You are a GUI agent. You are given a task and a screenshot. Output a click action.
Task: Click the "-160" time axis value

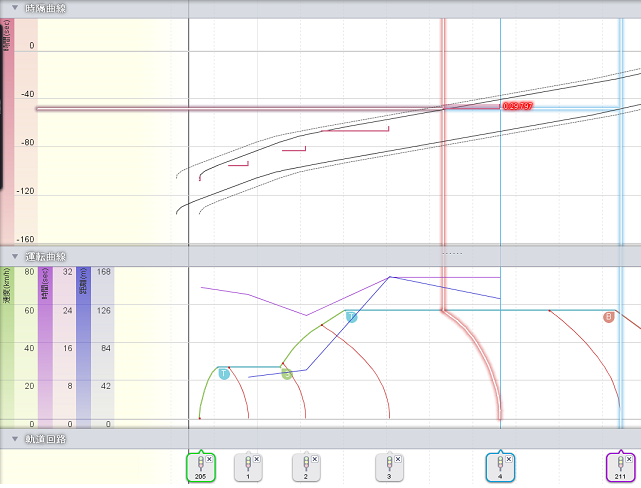pyautogui.click(x=25, y=240)
